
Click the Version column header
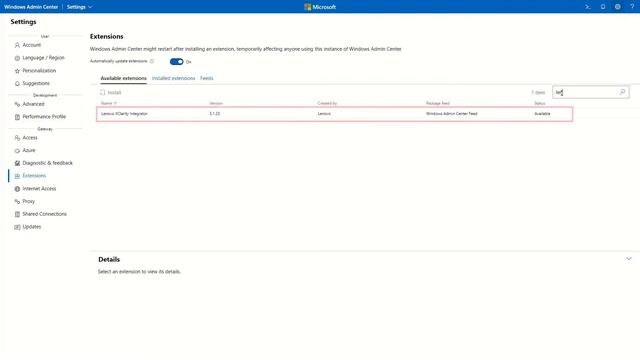pos(216,103)
